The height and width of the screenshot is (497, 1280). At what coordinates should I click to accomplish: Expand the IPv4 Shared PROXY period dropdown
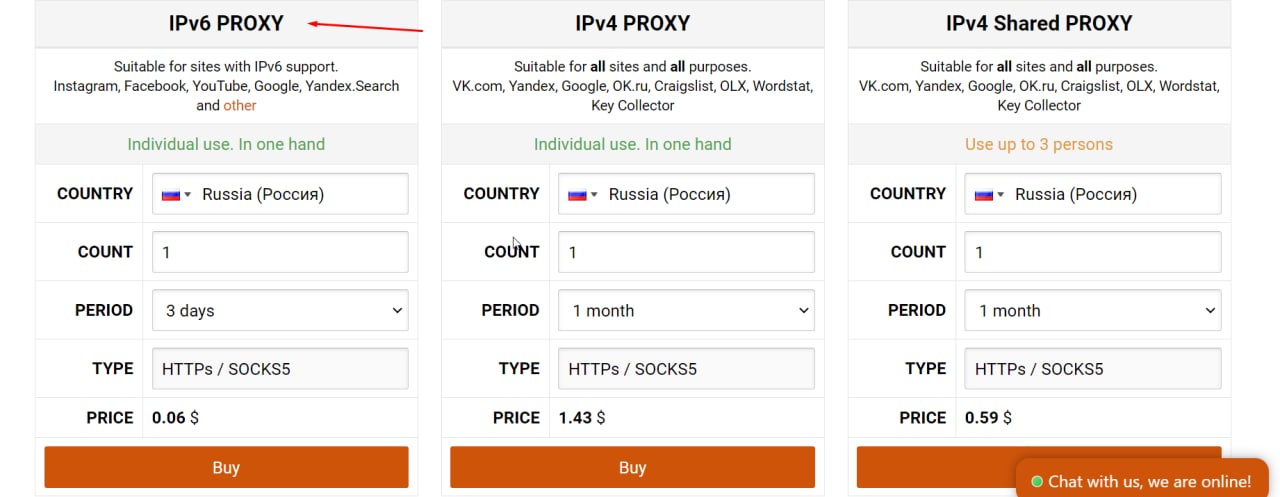1093,310
